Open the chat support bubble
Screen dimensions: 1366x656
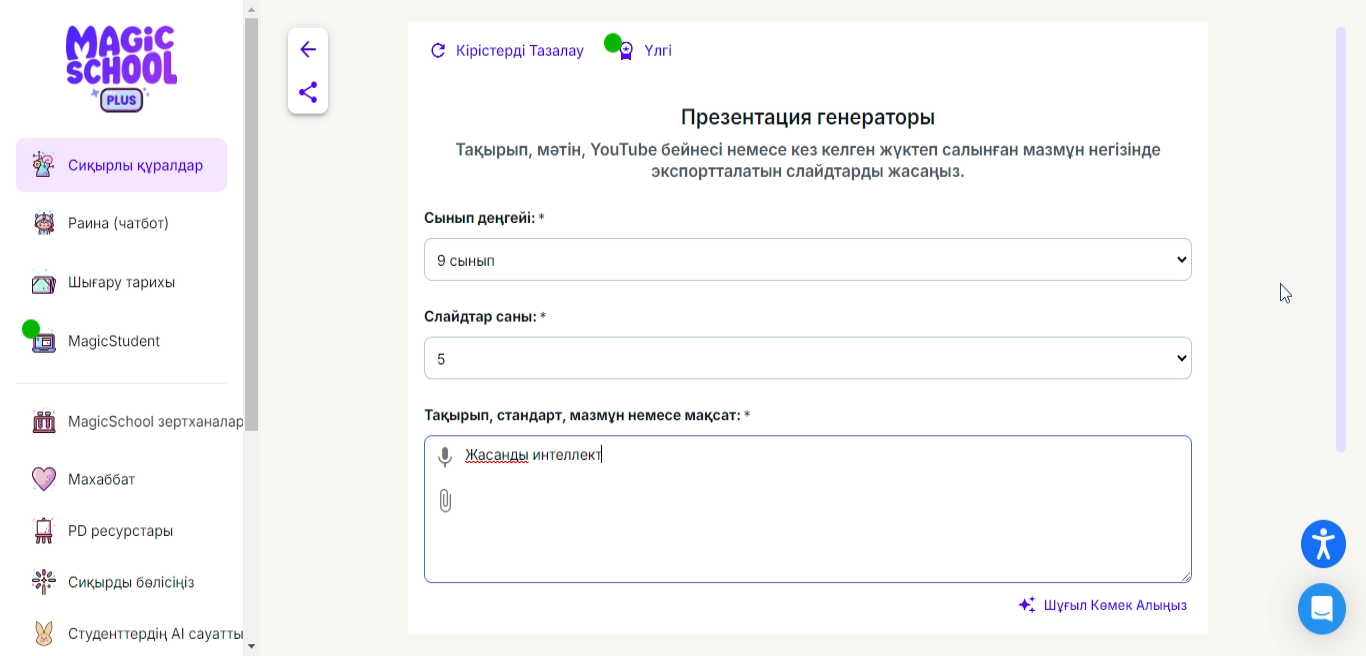[1322, 608]
